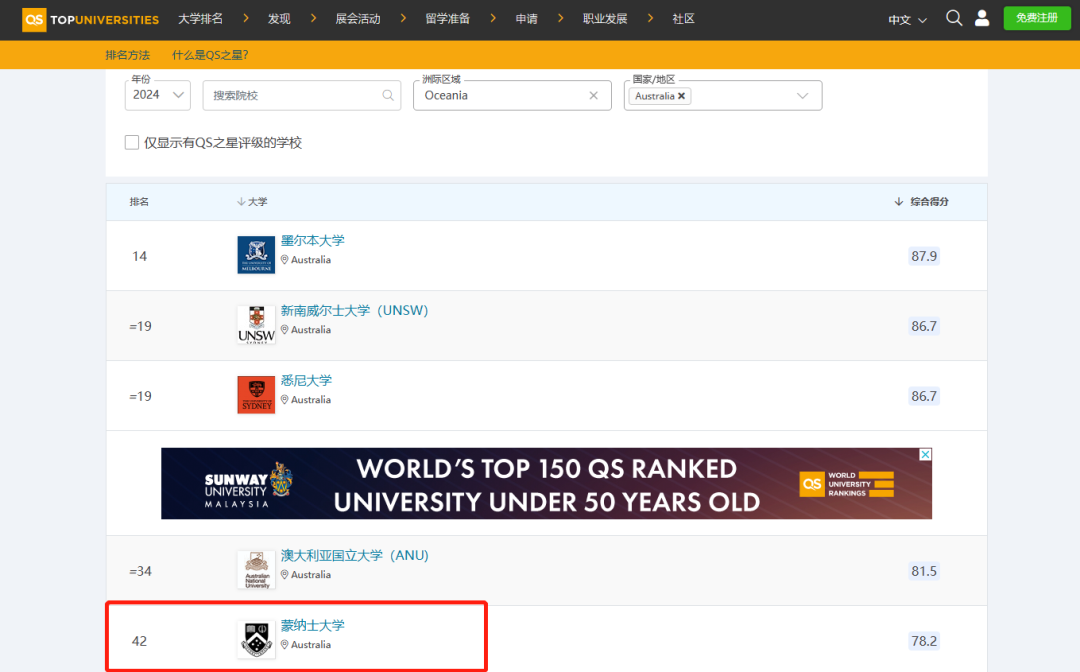This screenshot has width=1080, height=672.
Task: Click the magnifier in the 搜索院校 field
Action: click(x=388, y=96)
